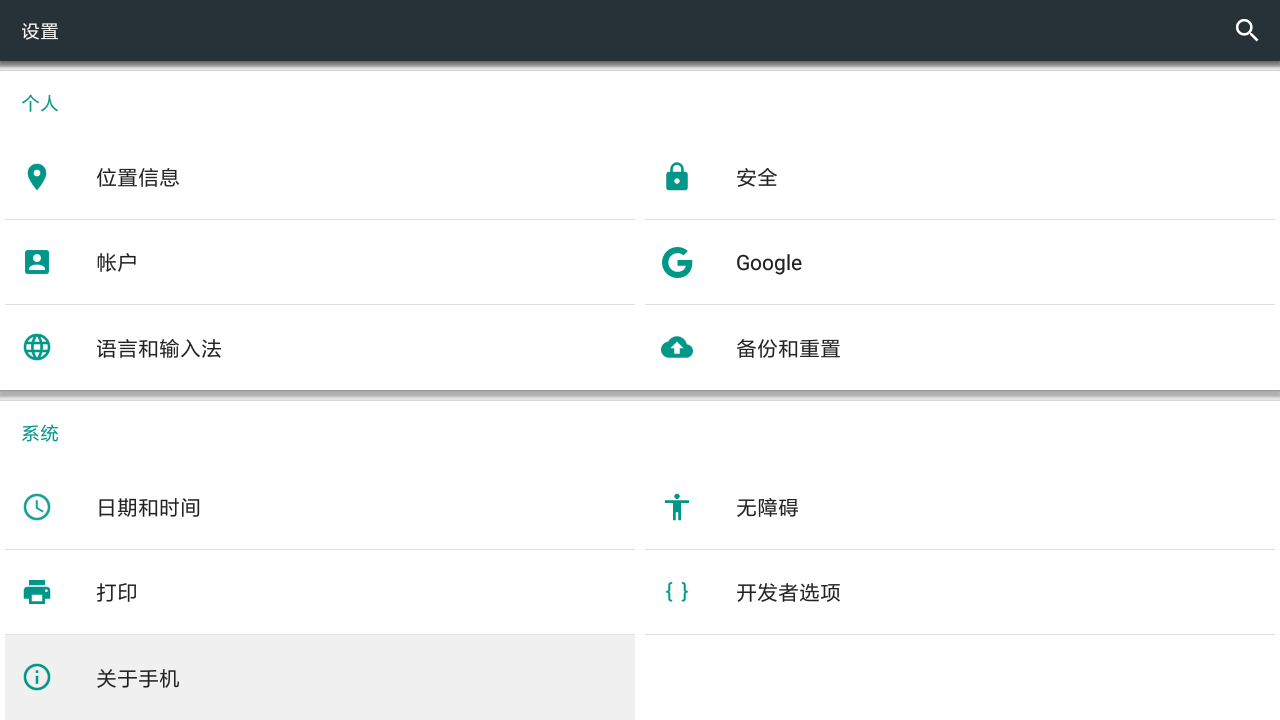Select 开发者选项 entry
The height and width of the screenshot is (720, 1280).
960,592
